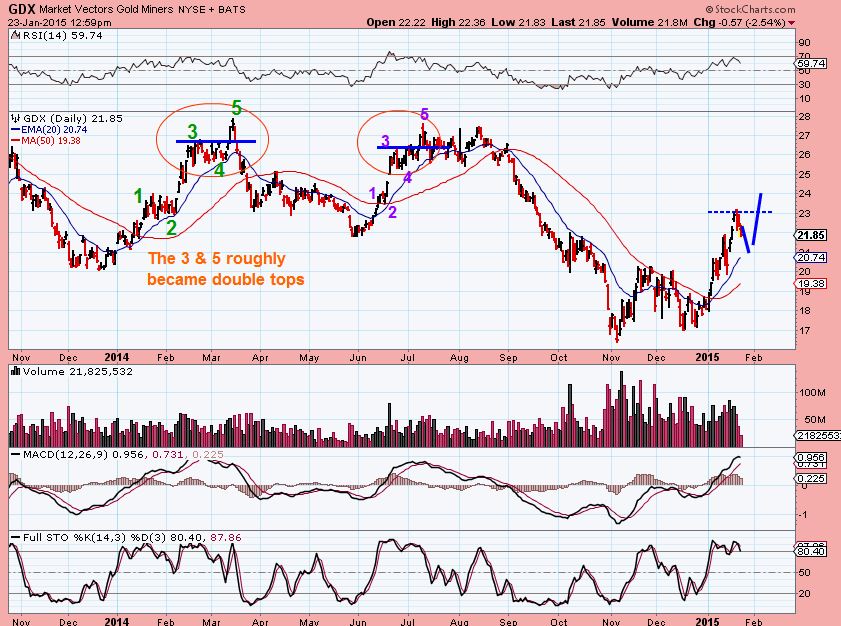Click the 20.74 EMA tag on price axis

coord(811,257)
